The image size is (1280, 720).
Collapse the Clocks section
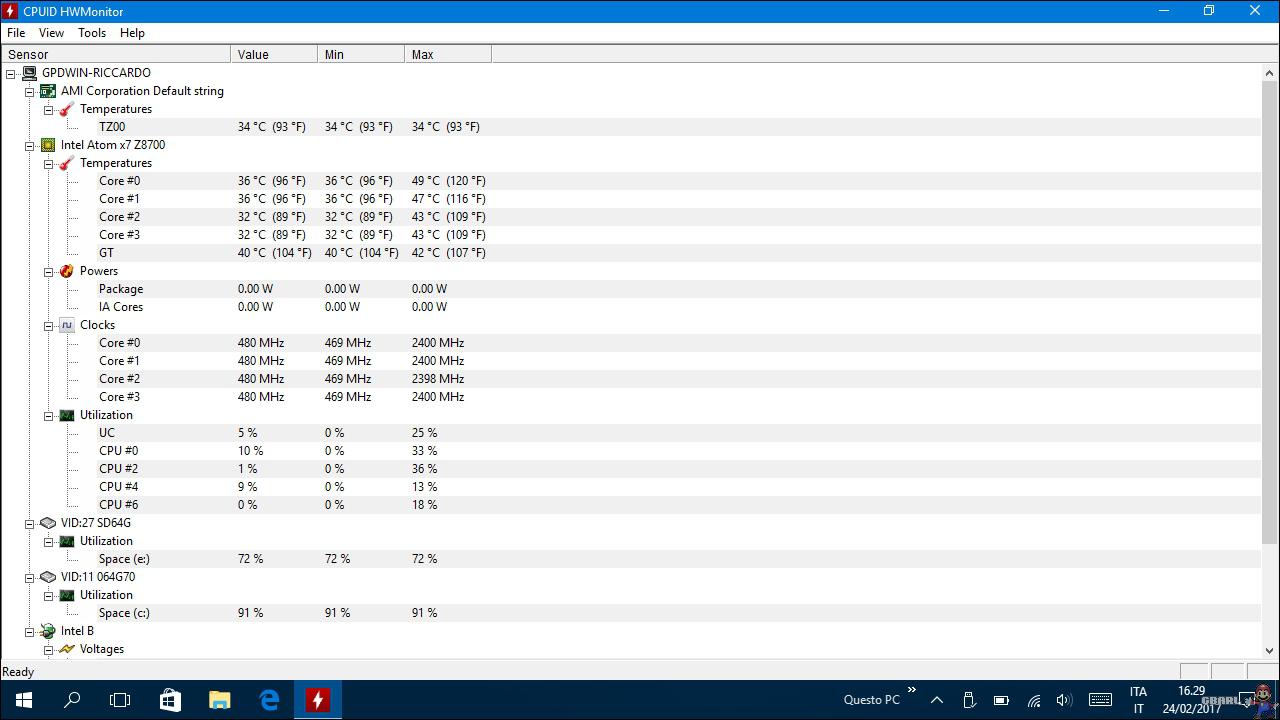tap(48, 325)
